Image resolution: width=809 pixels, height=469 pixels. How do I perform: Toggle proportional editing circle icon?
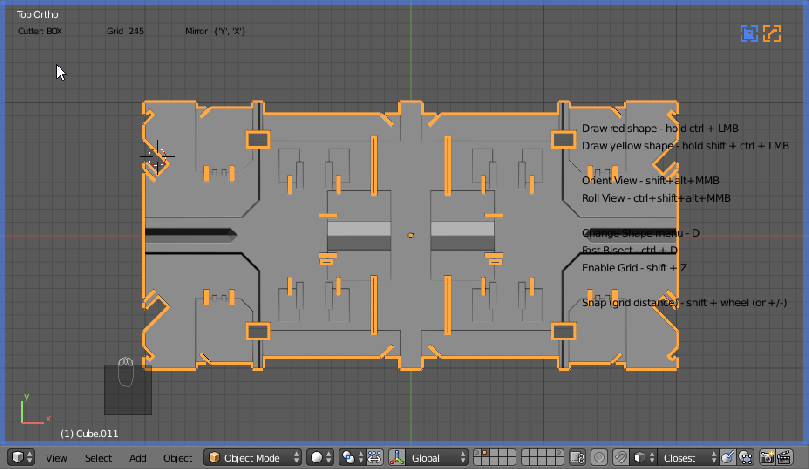[x=598, y=457]
